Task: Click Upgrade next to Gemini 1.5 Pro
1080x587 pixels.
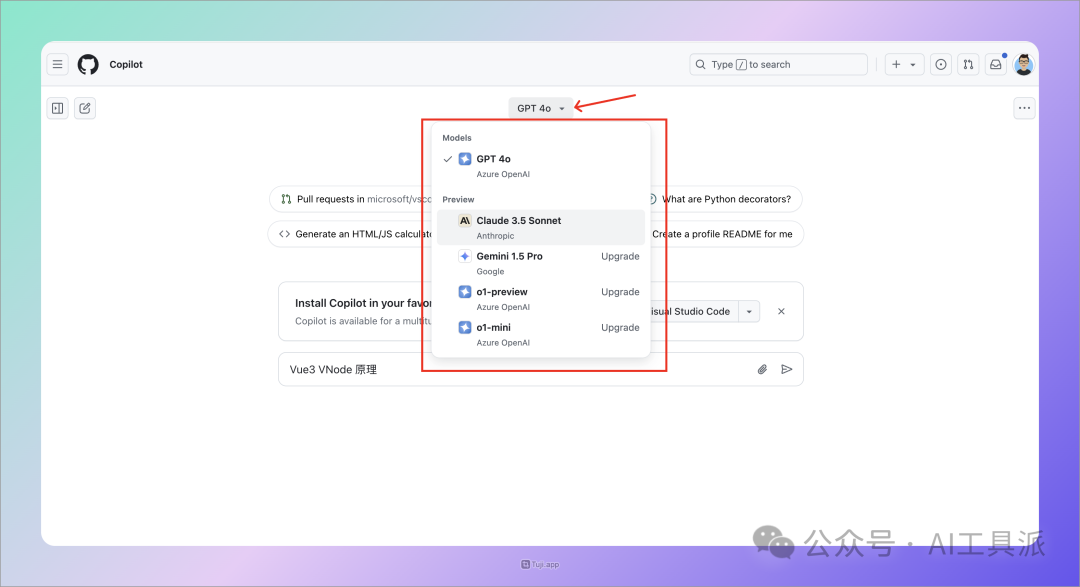Action: 620,256
